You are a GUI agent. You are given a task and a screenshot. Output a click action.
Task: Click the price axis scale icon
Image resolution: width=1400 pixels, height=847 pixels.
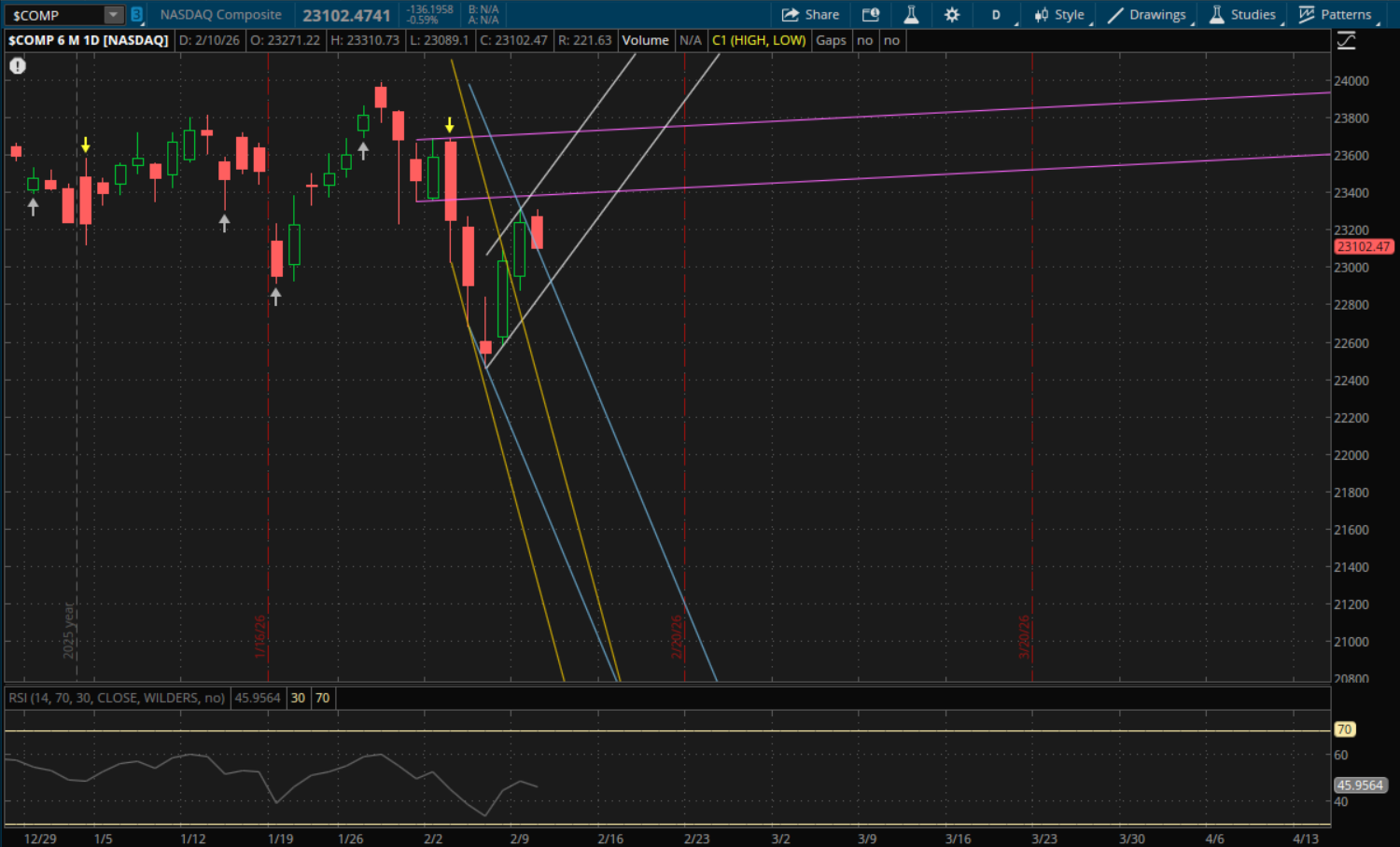point(1346,41)
